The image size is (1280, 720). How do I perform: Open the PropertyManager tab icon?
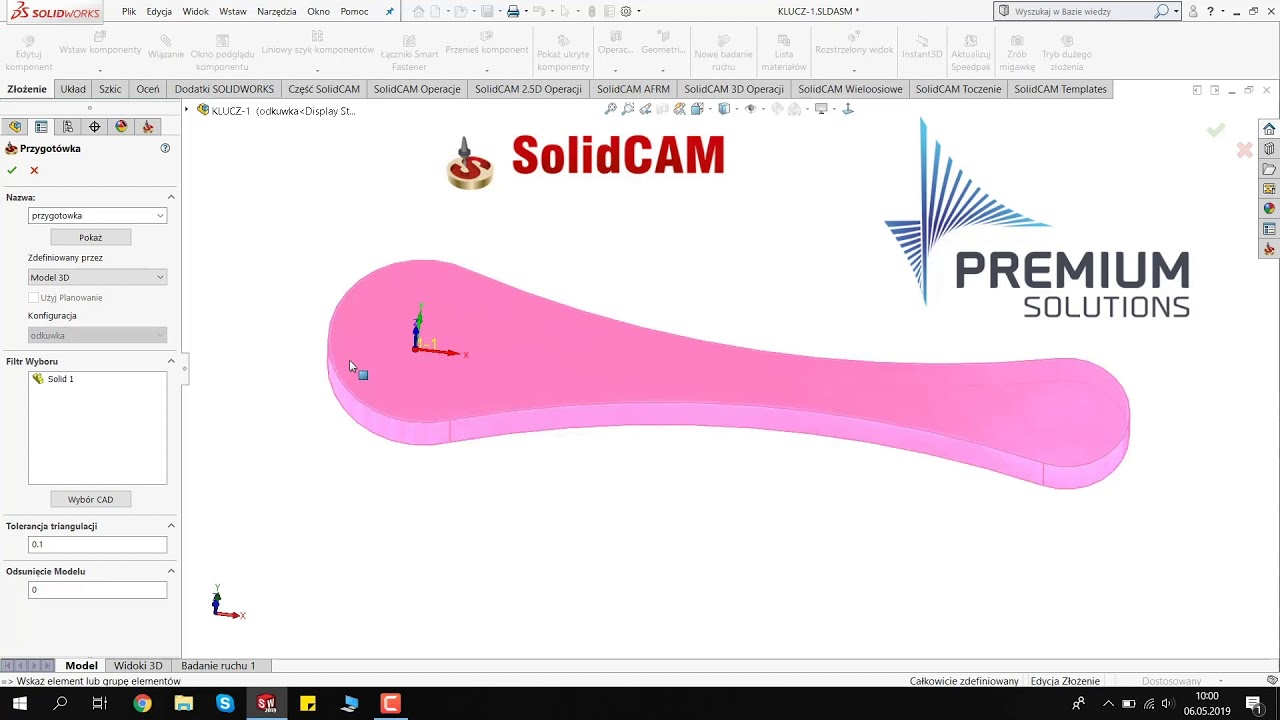click(x=41, y=127)
